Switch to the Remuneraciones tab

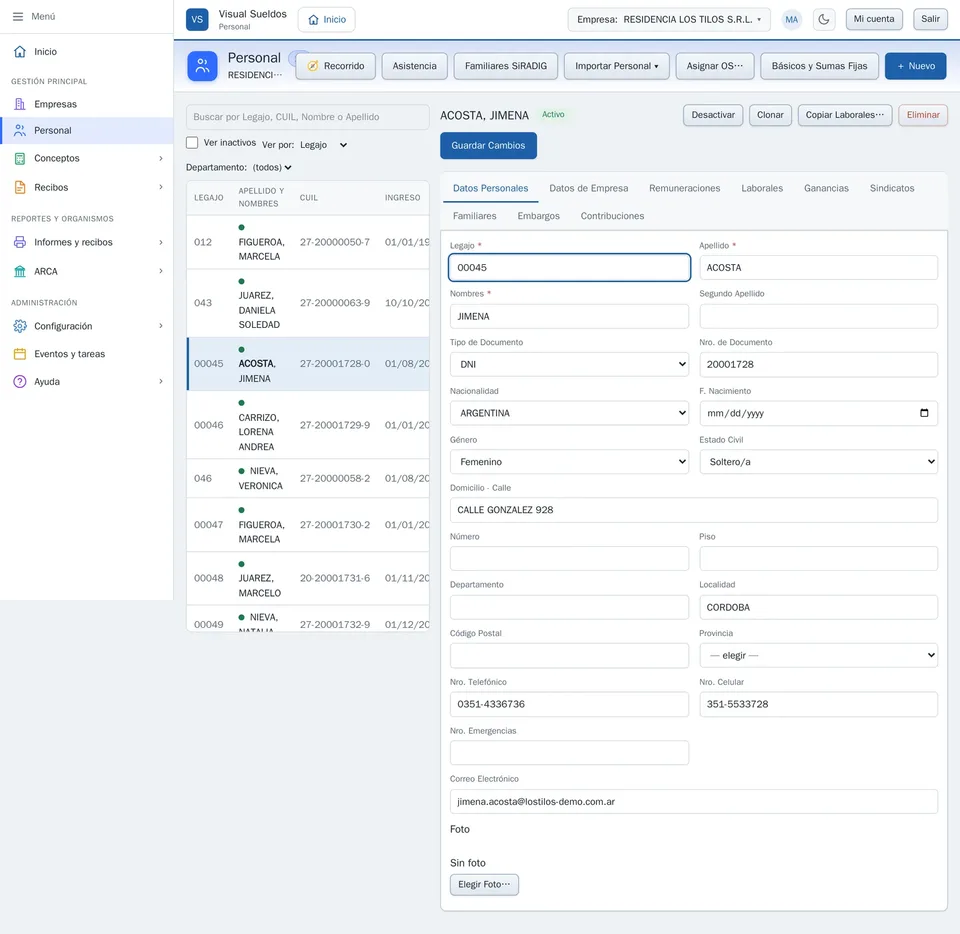(684, 189)
